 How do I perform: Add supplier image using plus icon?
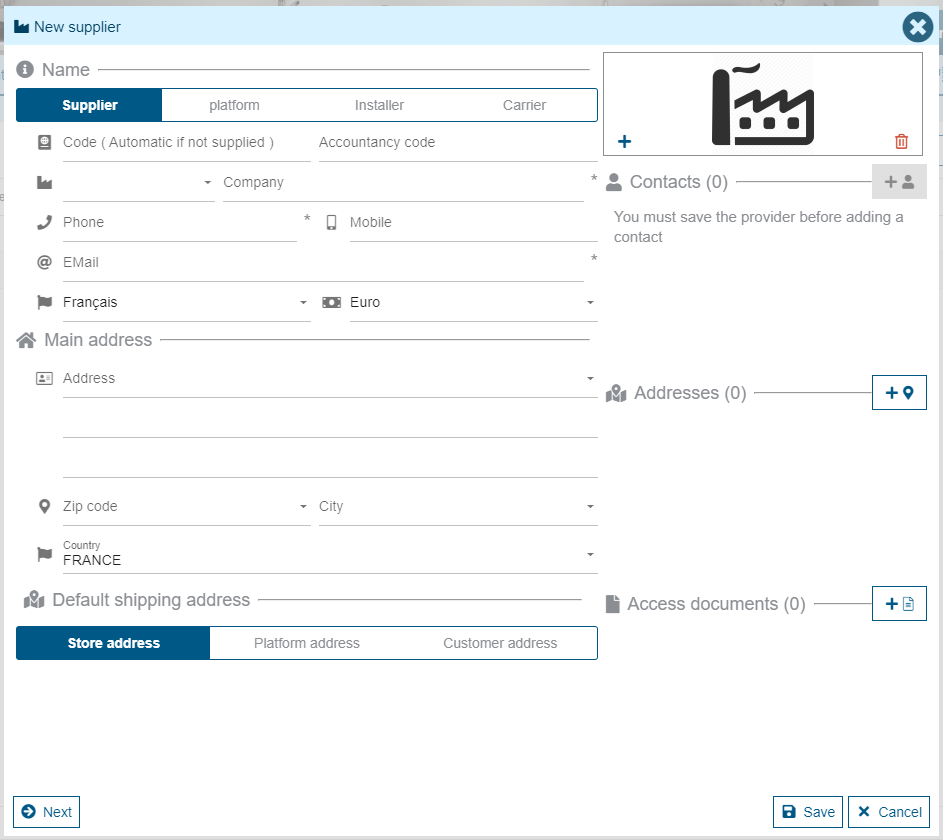pos(625,142)
